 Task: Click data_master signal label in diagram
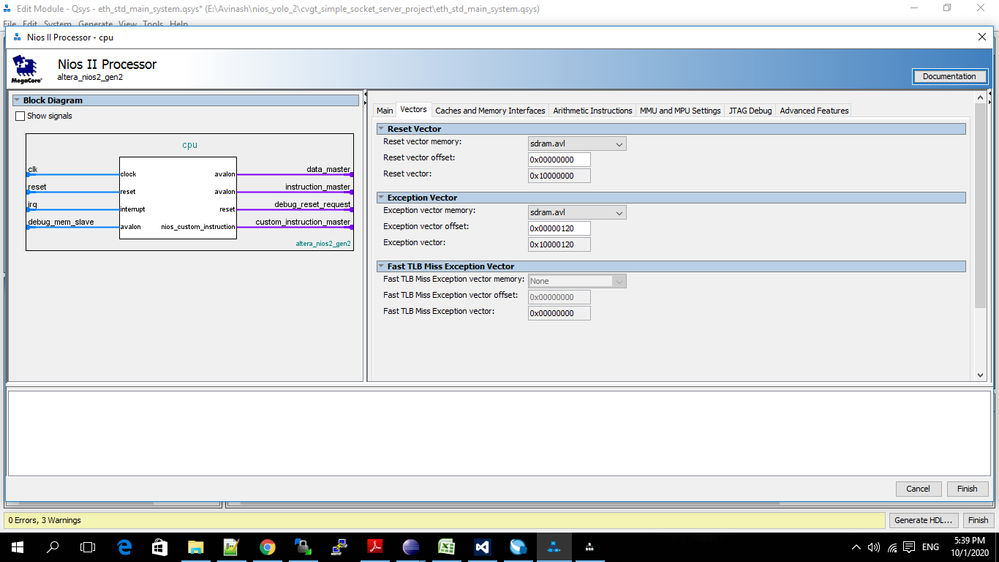point(328,169)
